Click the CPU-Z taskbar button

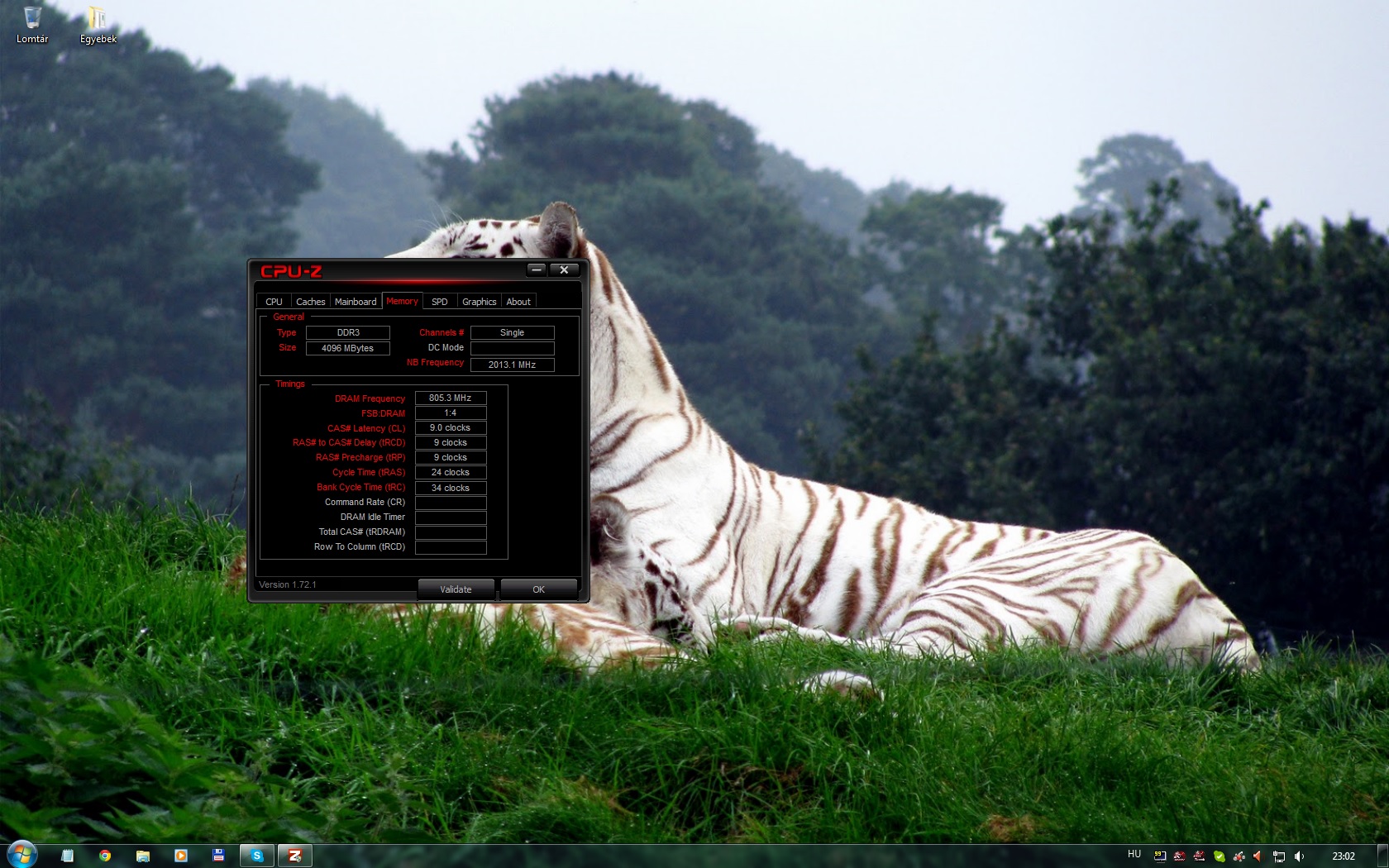[295, 856]
